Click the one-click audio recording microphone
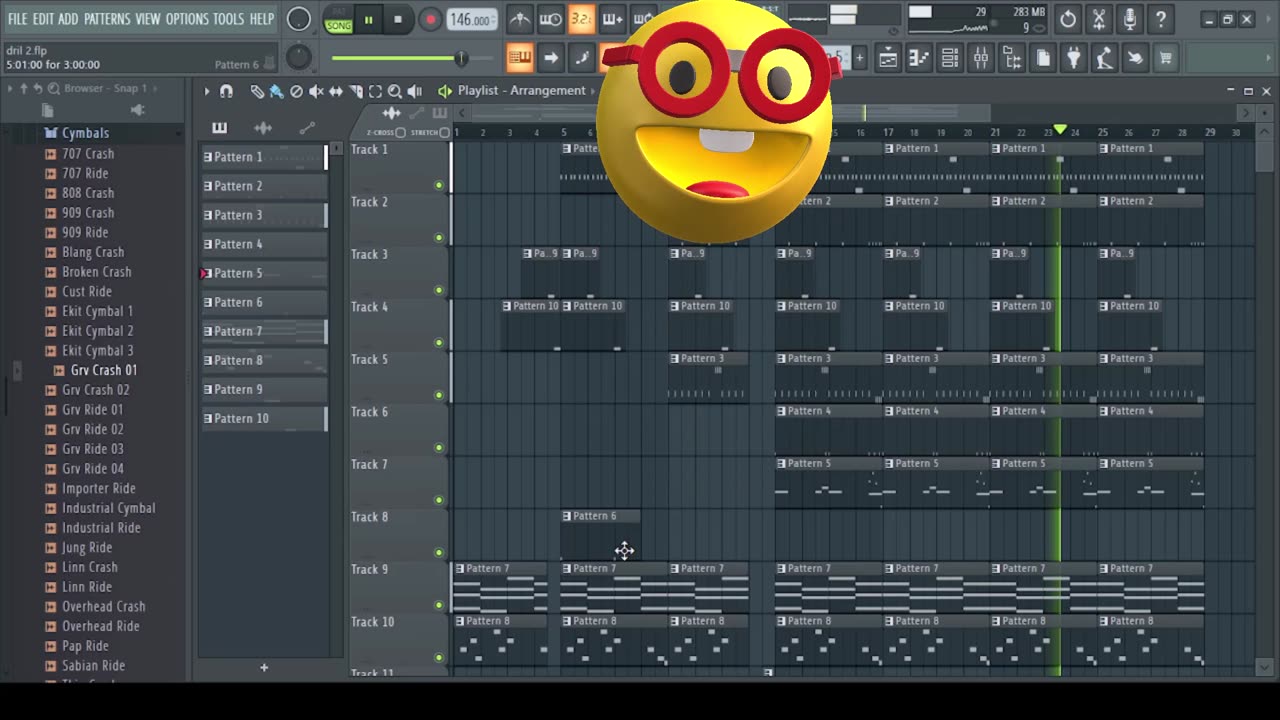 (1130, 19)
